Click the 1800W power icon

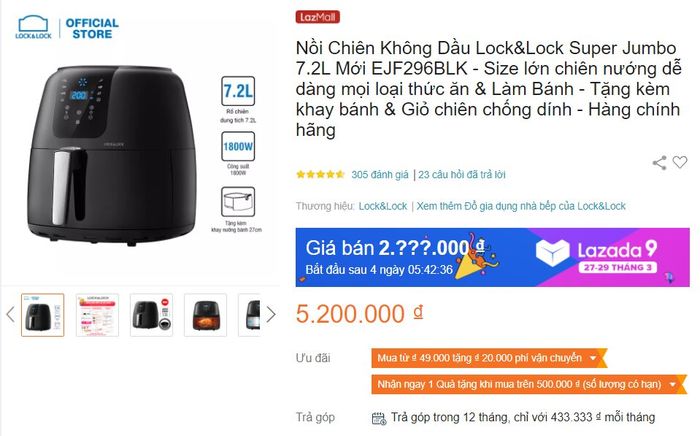[x=238, y=146]
